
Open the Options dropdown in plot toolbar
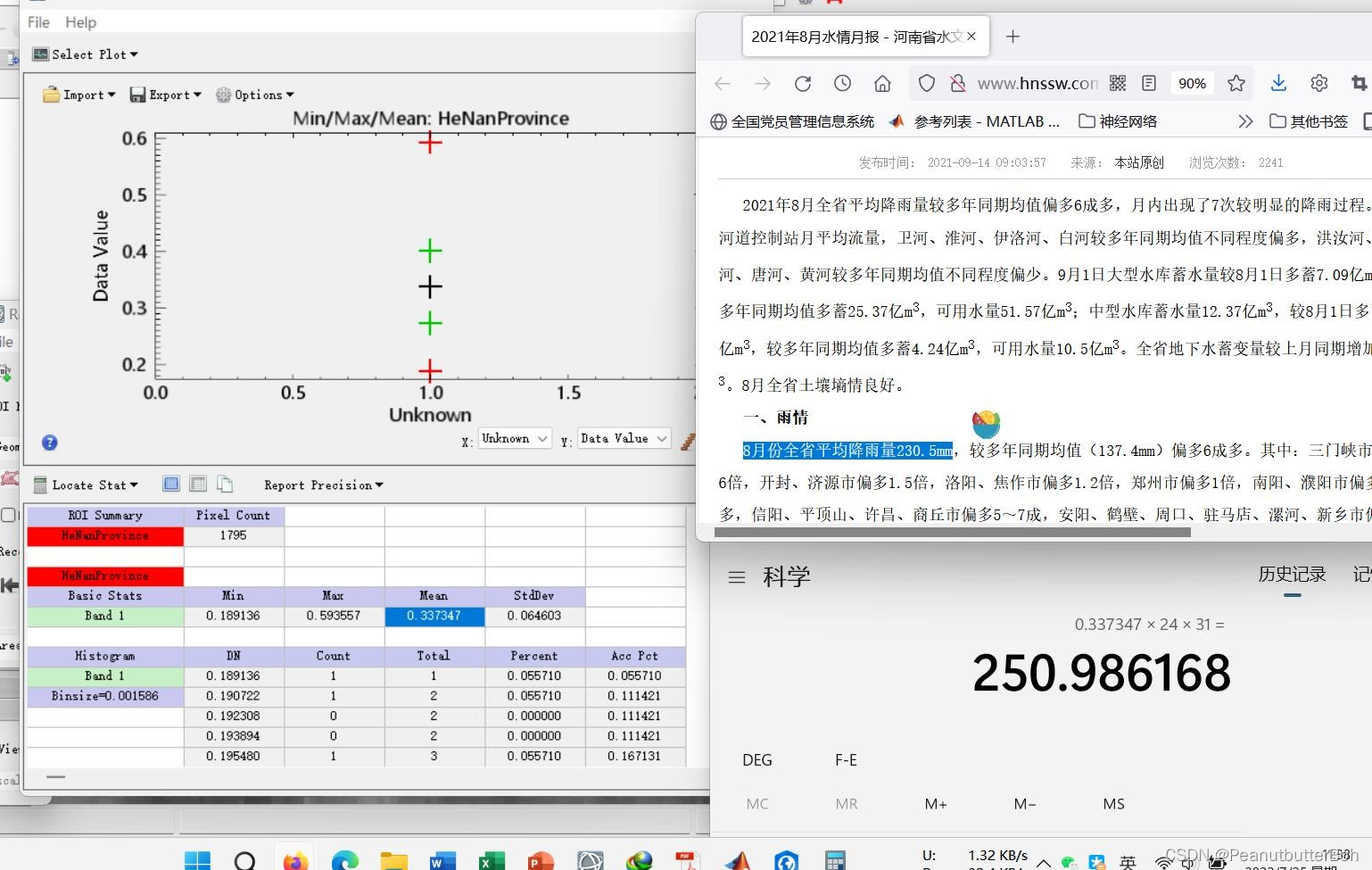[x=255, y=94]
